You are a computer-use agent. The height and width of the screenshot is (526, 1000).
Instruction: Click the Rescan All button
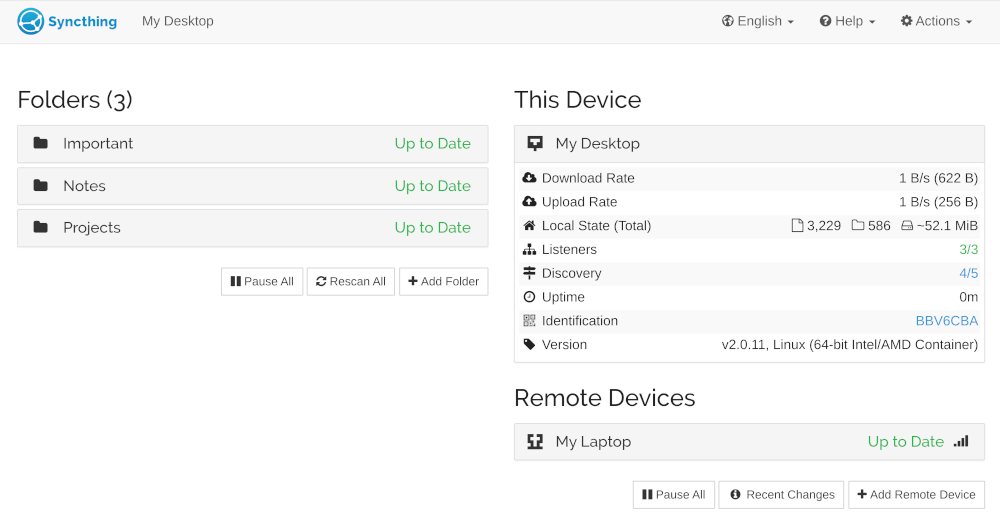click(x=351, y=282)
